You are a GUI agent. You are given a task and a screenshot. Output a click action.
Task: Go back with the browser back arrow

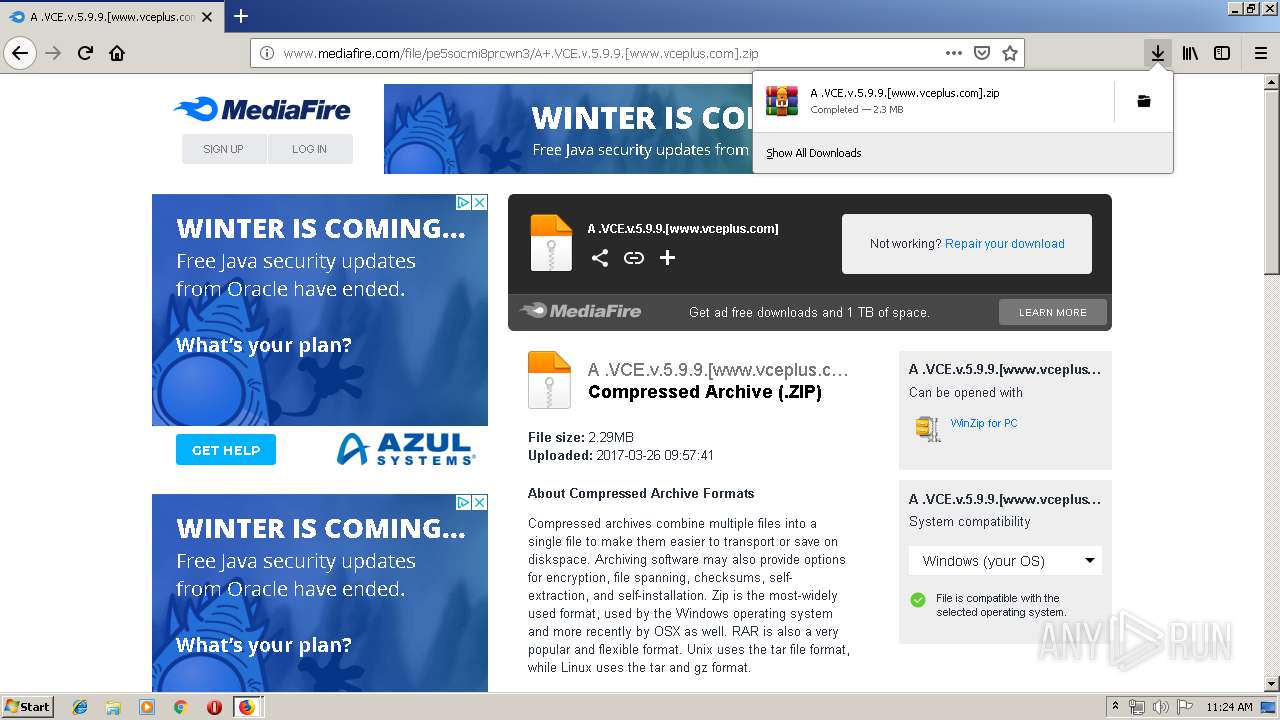click(20, 53)
